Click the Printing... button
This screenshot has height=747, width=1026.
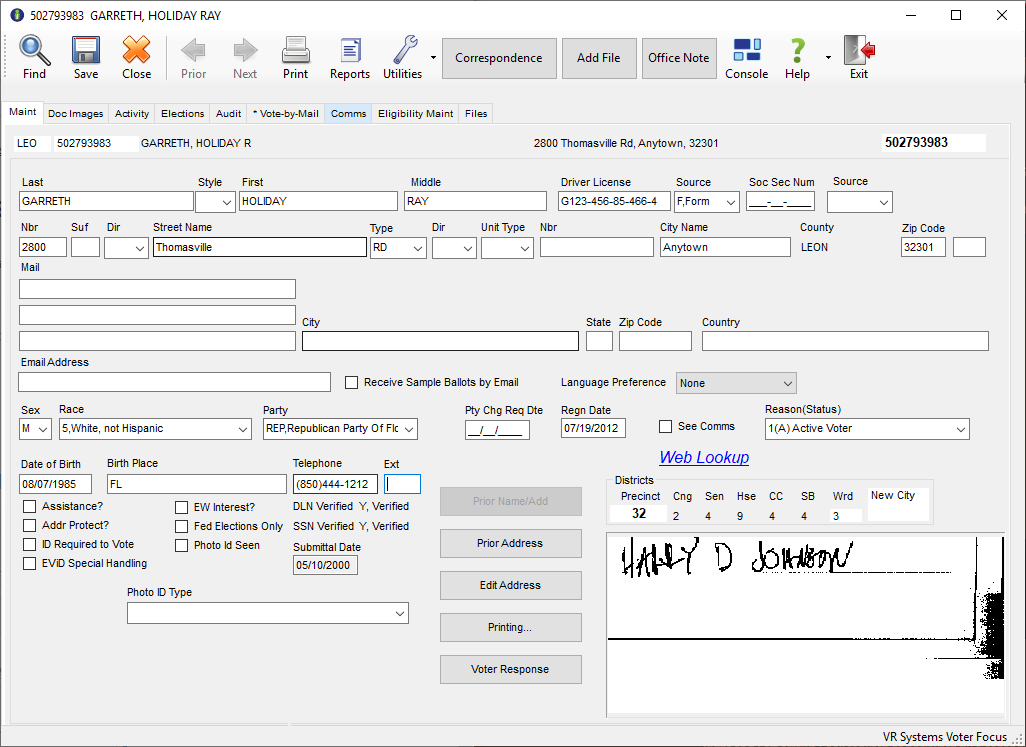510,627
